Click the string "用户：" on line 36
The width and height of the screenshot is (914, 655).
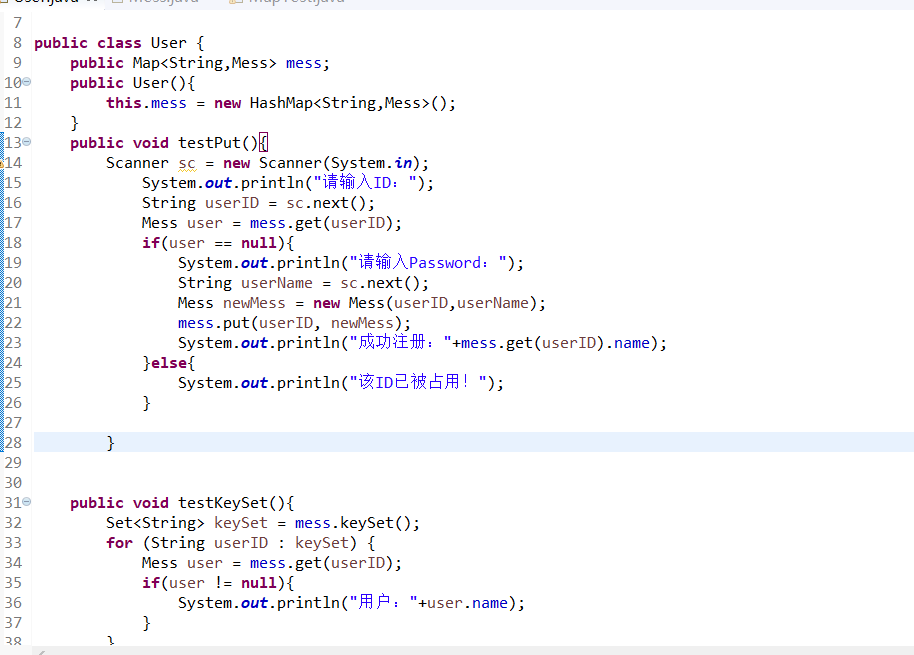pyautogui.click(x=384, y=603)
